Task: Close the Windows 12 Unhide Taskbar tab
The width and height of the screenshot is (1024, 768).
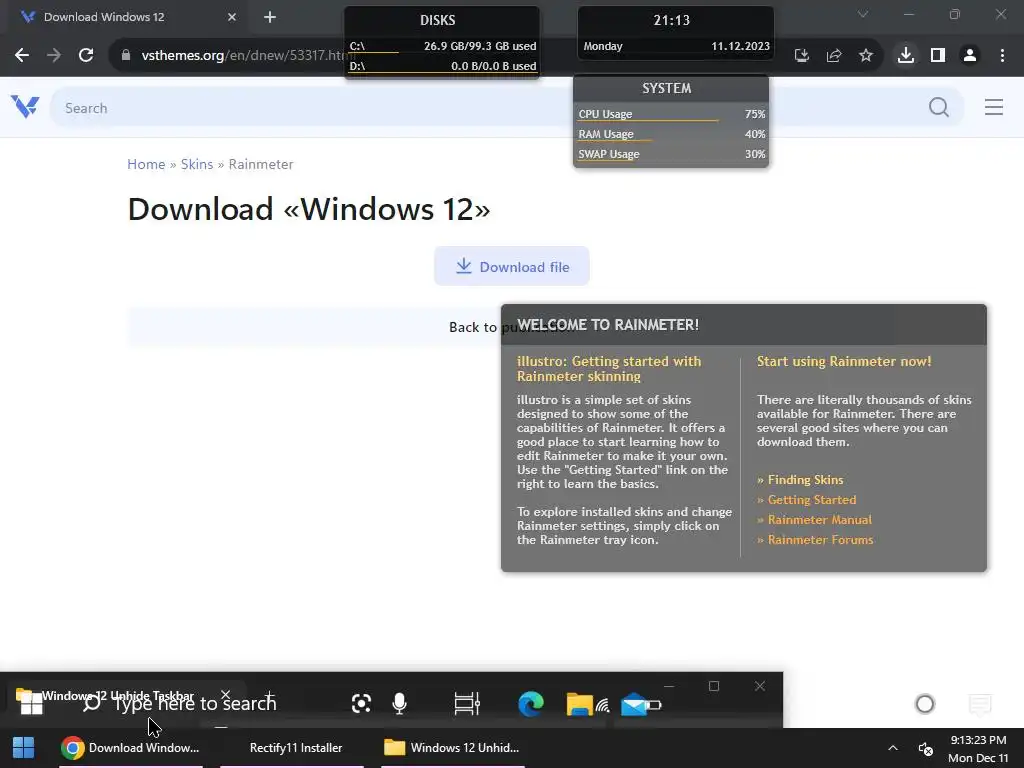Action: (x=225, y=694)
